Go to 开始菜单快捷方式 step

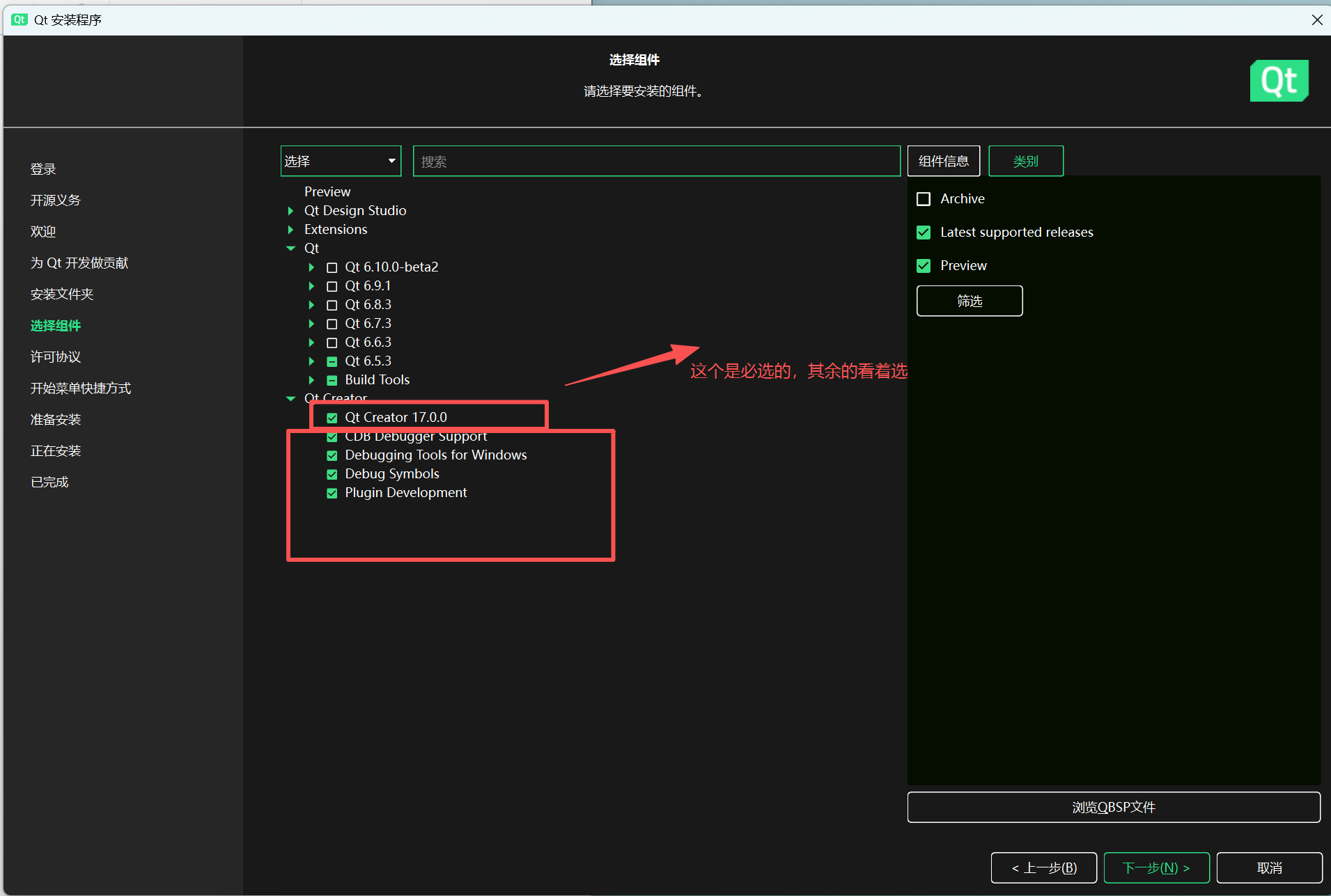81,388
